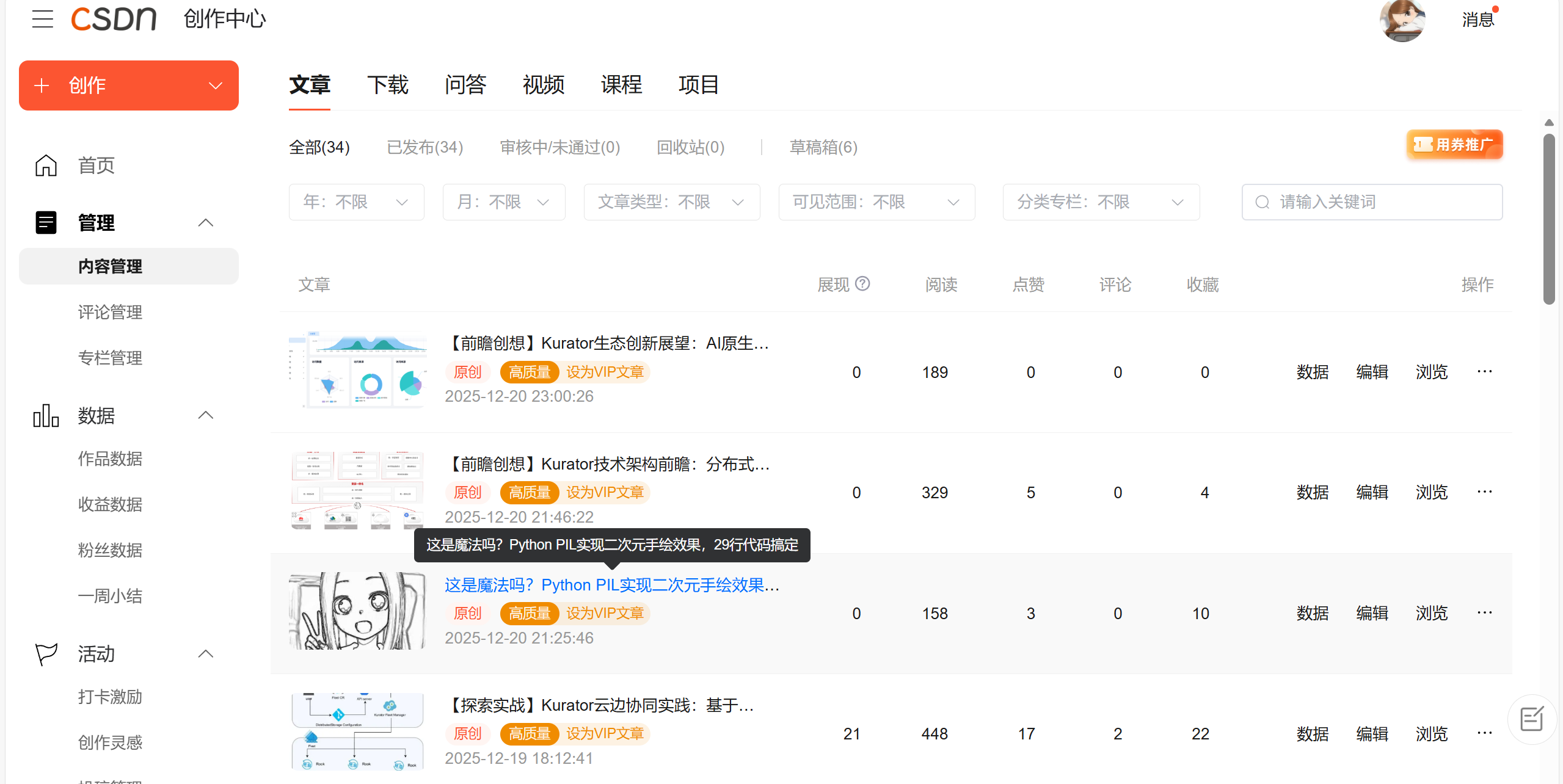Viewport: 1563px width, 784px height.
Task: Click the CSDN logo
Action: pos(114,19)
